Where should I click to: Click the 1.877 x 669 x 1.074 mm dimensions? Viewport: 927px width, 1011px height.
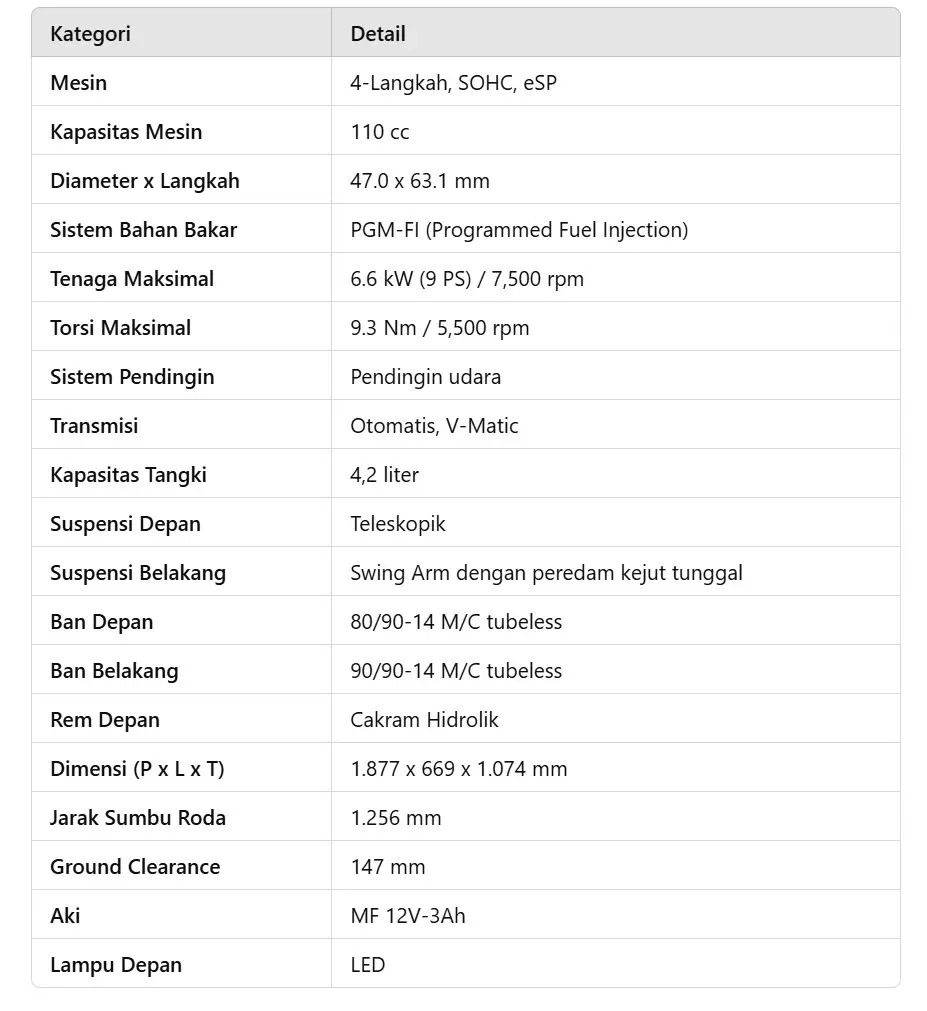(459, 769)
